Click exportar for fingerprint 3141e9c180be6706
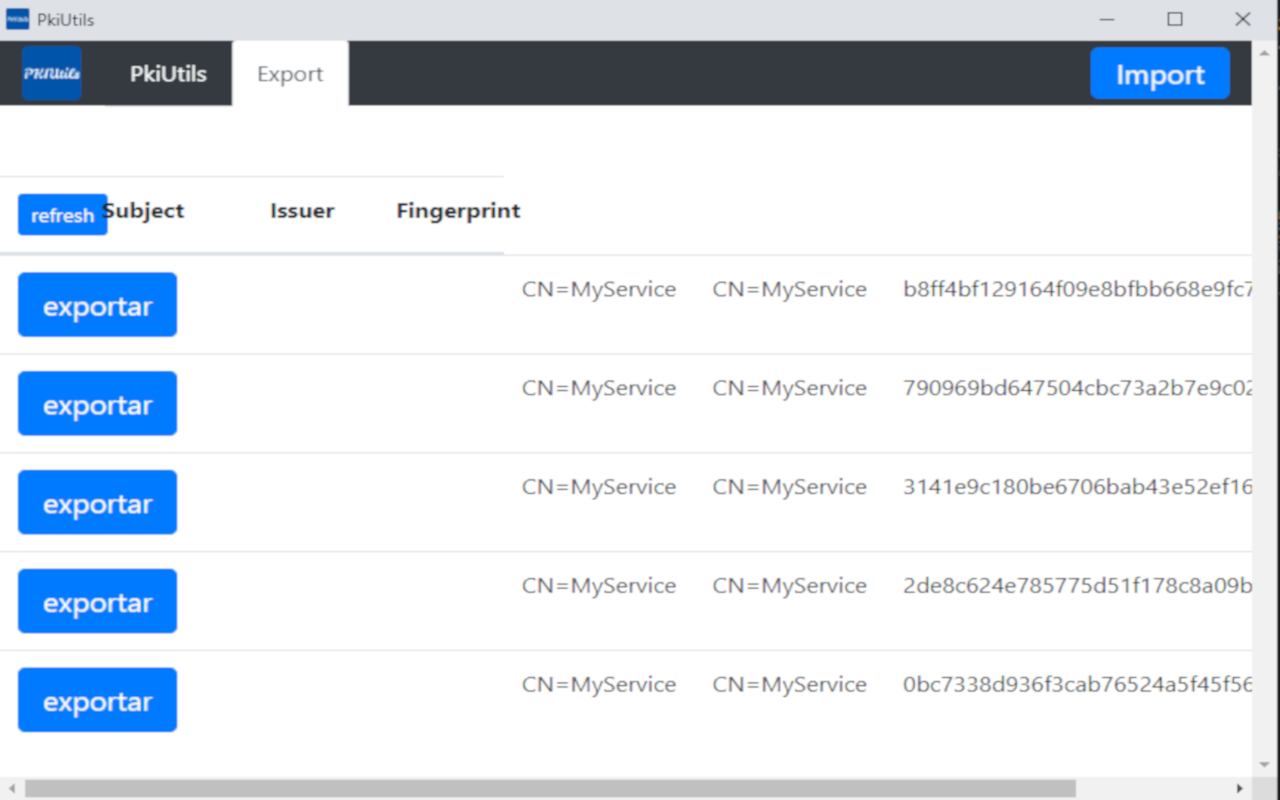Viewport: 1280px width, 800px height. [x=97, y=503]
